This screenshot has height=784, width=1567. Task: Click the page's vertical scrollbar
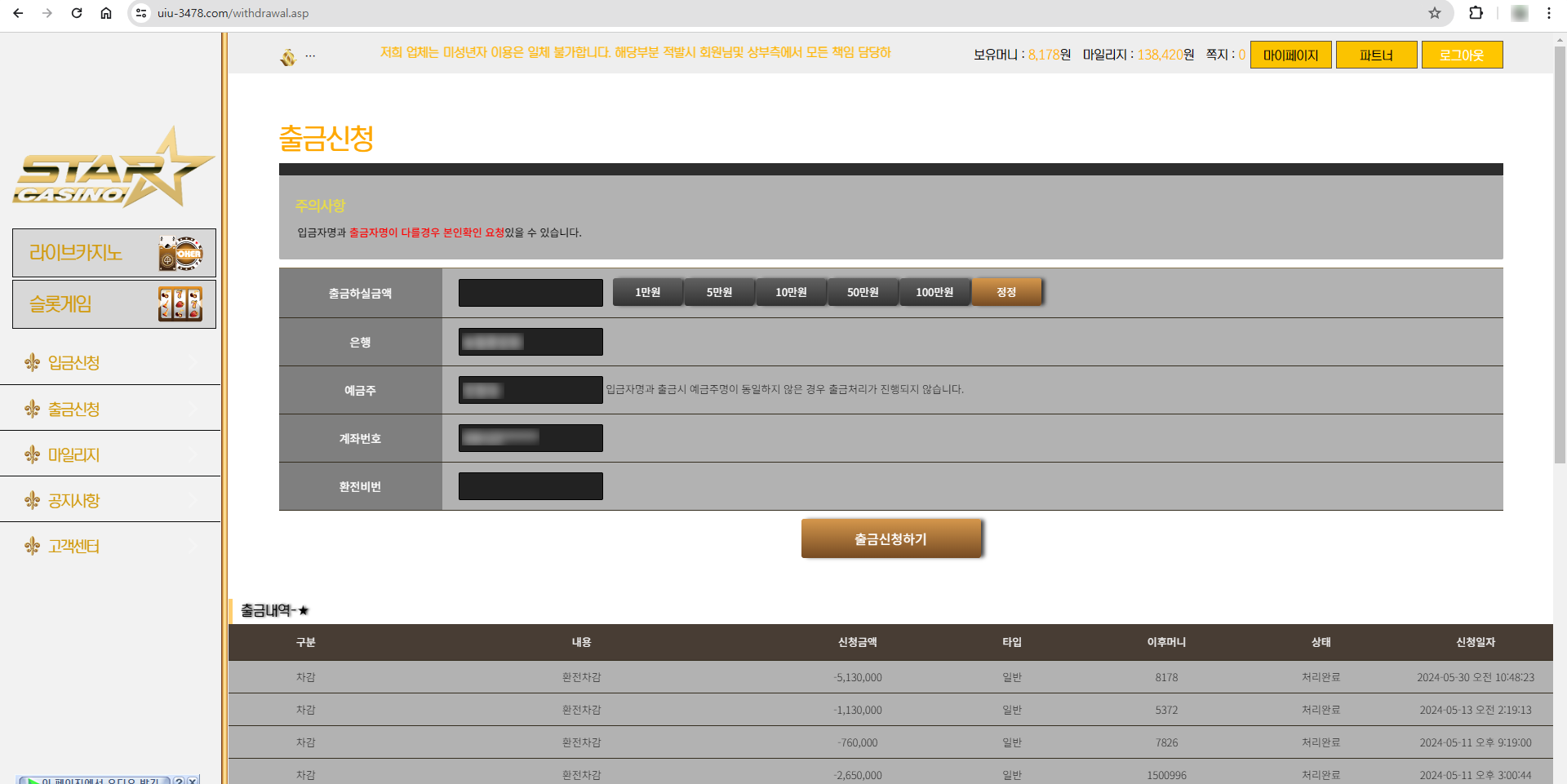pyautogui.click(x=1560, y=253)
